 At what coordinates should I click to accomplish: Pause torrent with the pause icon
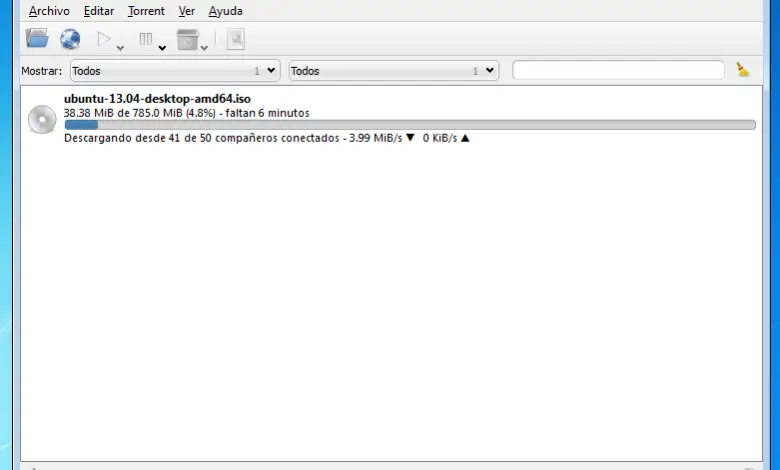(x=145, y=39)
